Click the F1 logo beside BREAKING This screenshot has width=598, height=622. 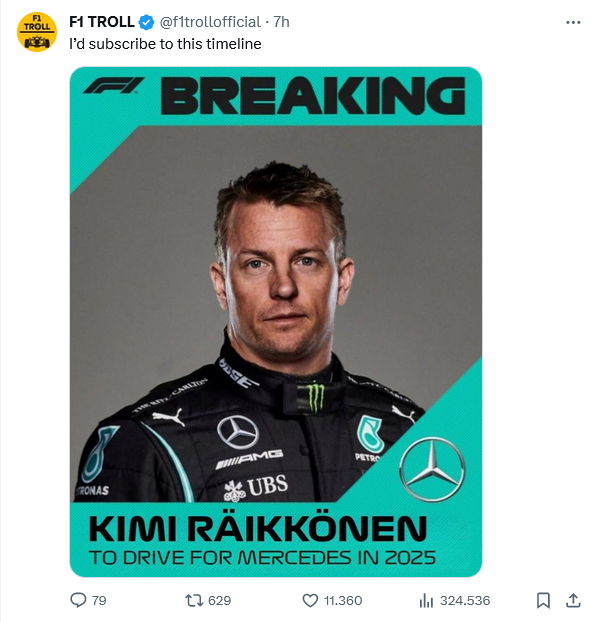[113, 85]
